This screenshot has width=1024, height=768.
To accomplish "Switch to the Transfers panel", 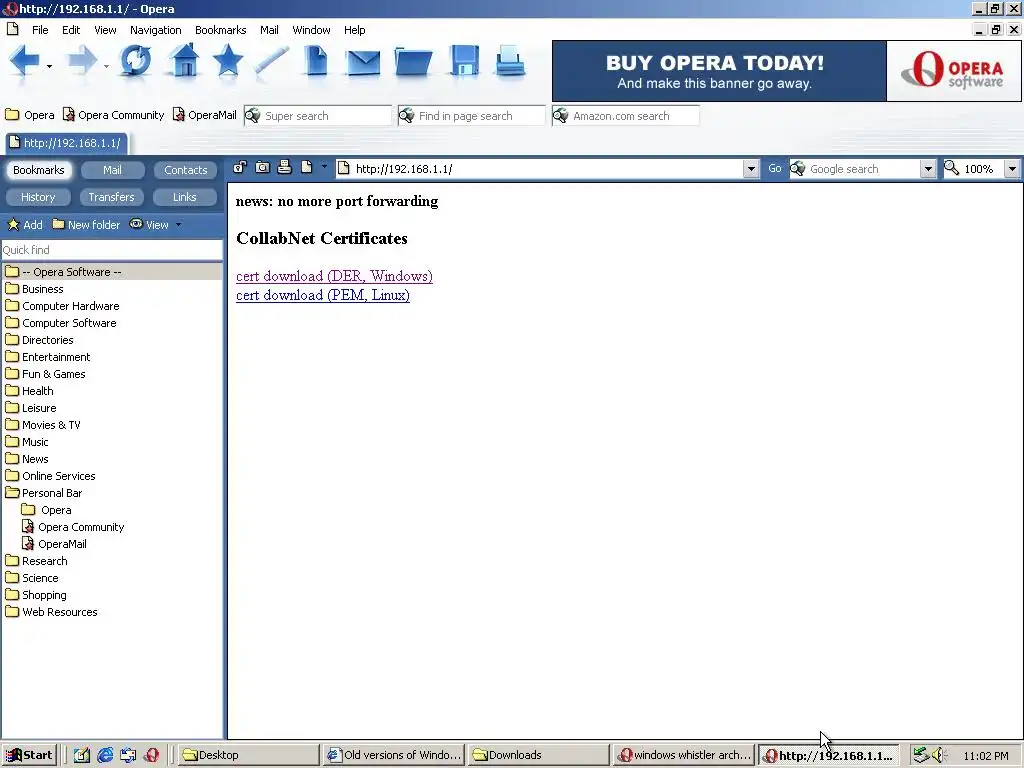I will (111, 197).
